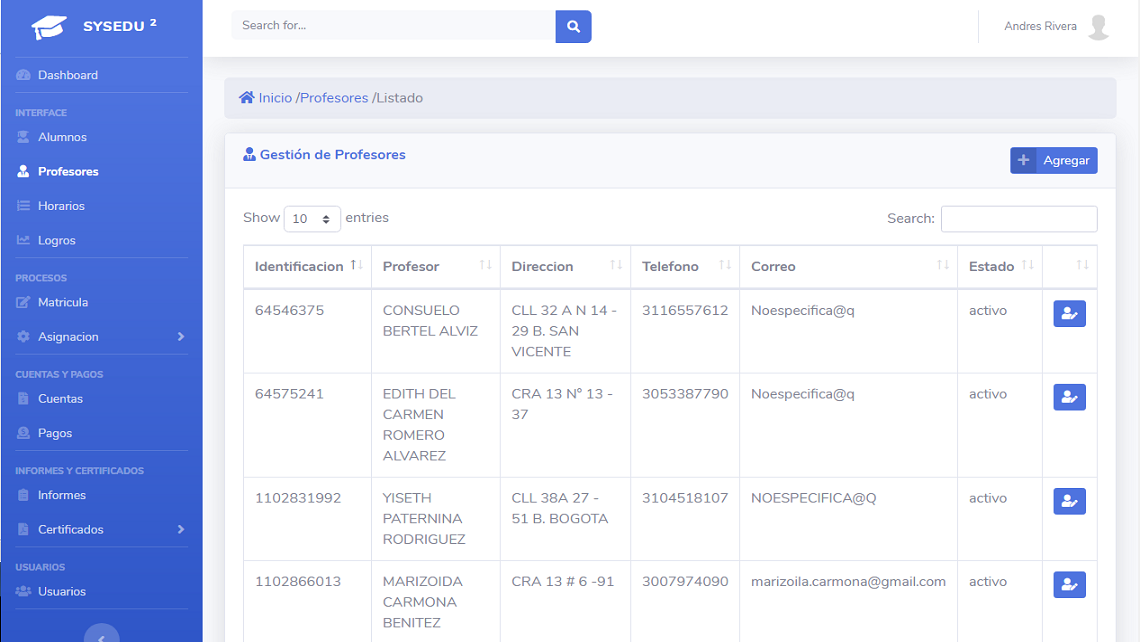Edit professor EDITH DEL CARMEN ROMERO

point(1069,397)
